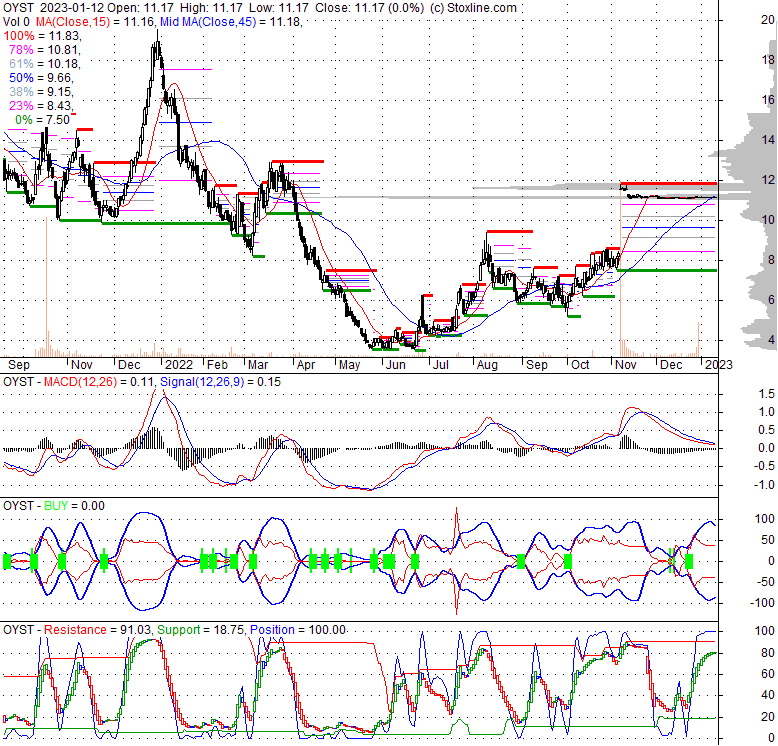Screen dimensions: 778x746
Task: Click the Sep label at timeline start
Action: [19, 365]
